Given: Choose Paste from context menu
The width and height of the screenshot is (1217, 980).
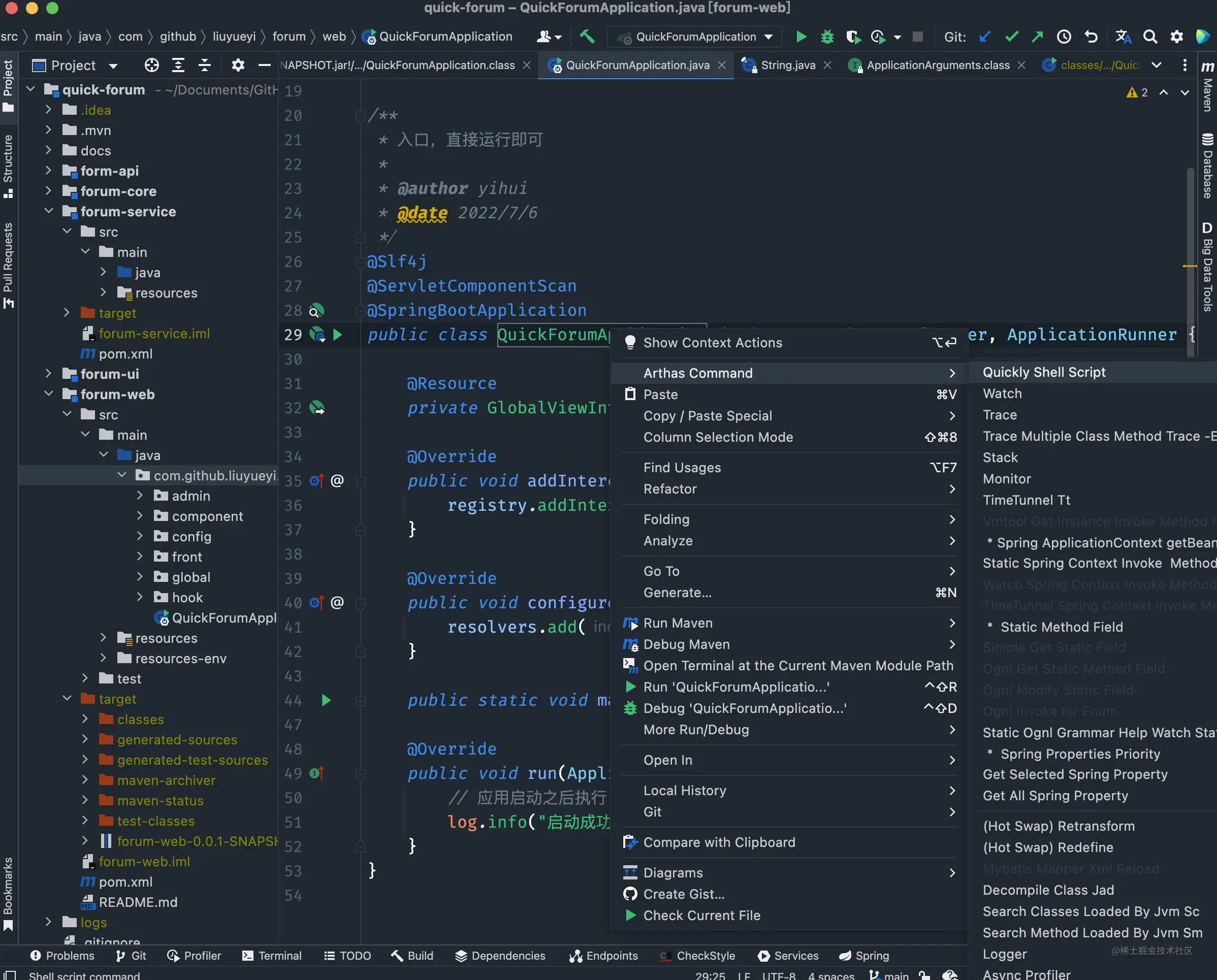Looking at the screenshot, I should [789, 395].
